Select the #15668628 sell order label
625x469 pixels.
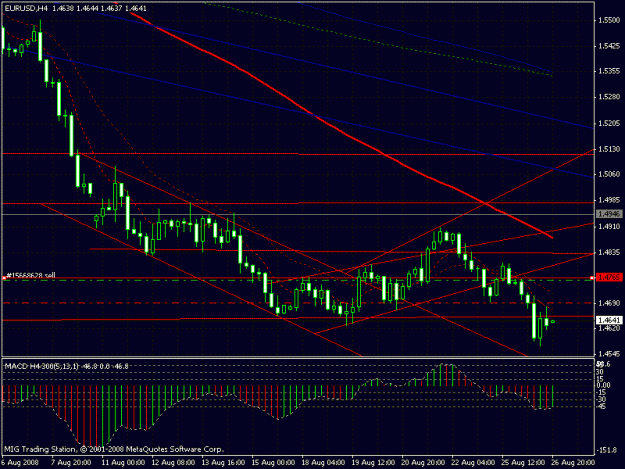coord(31,275)
